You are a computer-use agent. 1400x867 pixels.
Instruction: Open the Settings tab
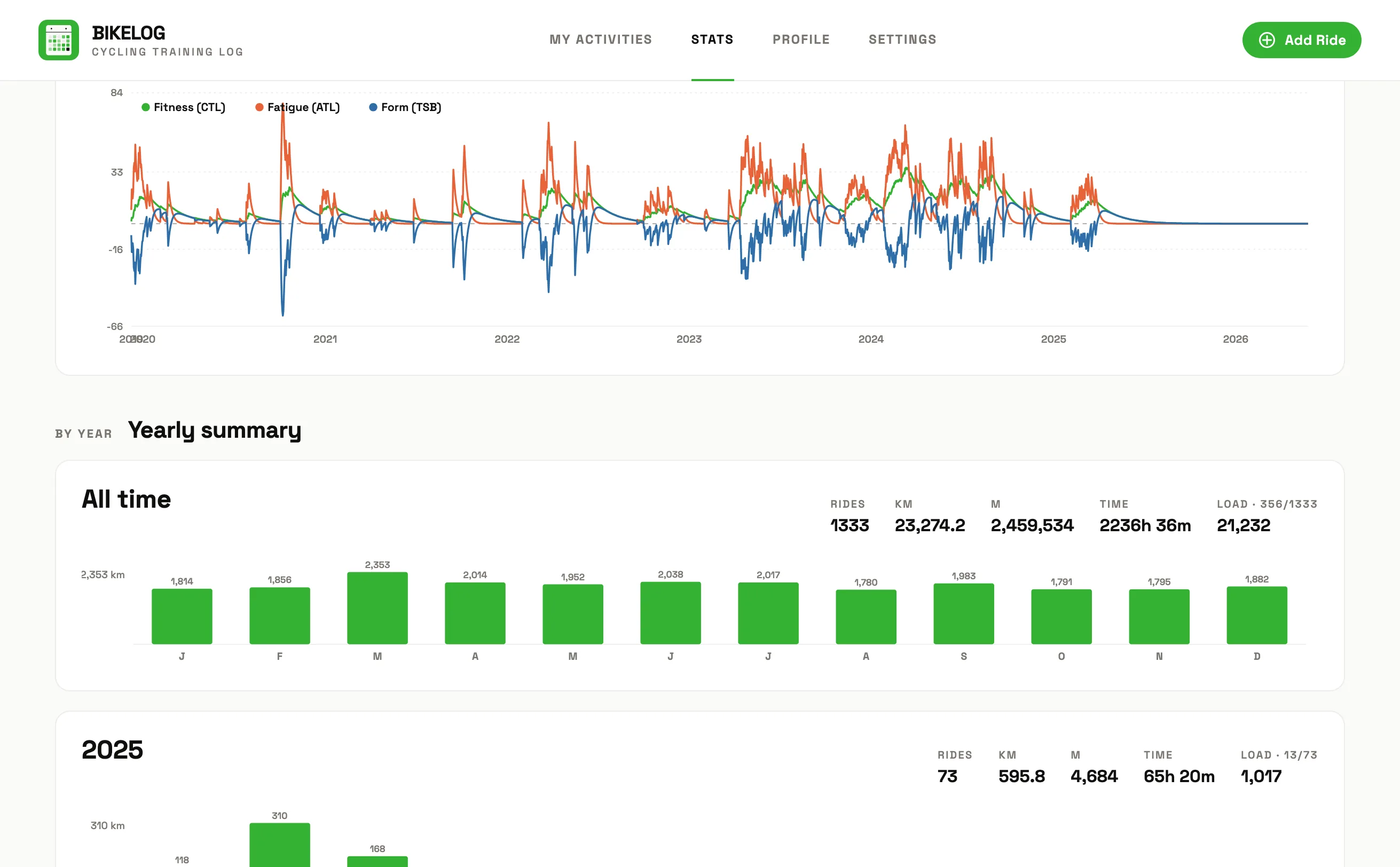902,40
